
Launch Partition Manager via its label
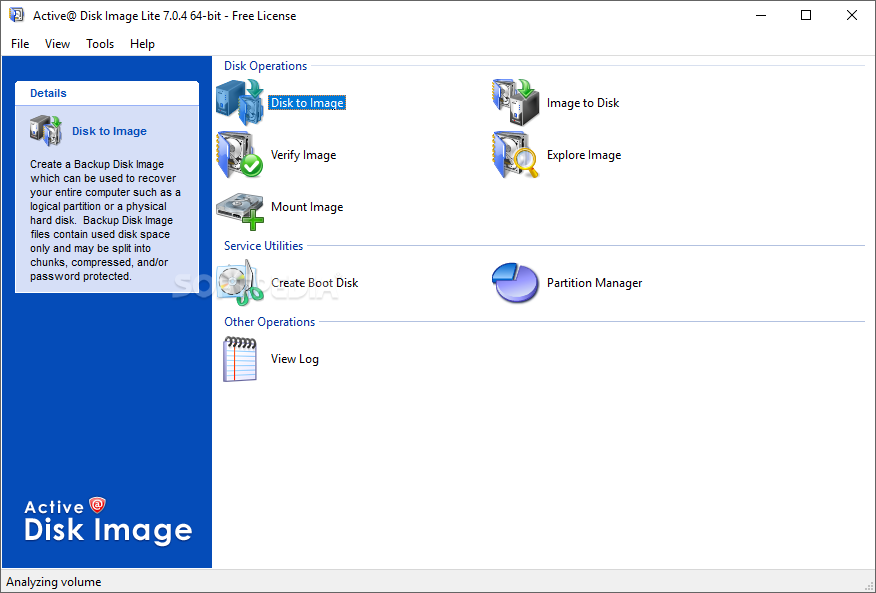tap(594, 283)
